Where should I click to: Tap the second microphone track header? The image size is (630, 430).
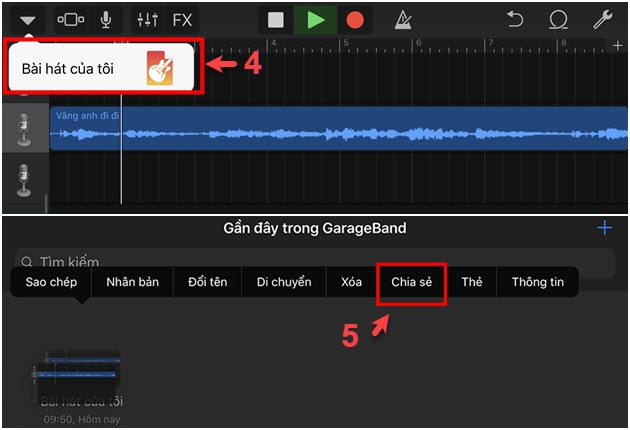[x=22, y=181]
